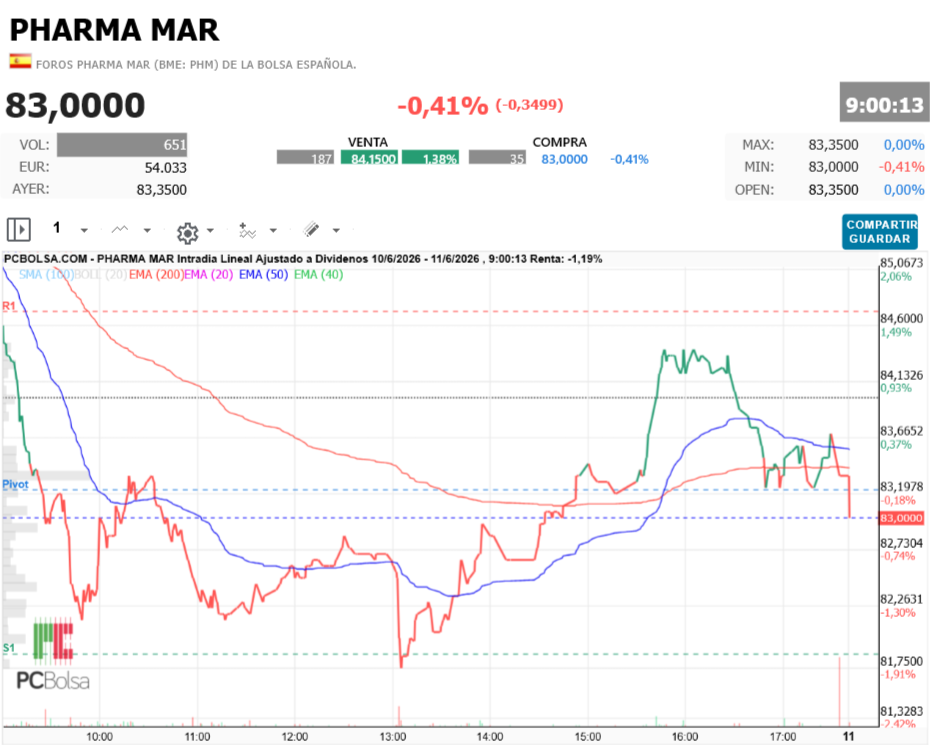This screenshot has height=745, width=930.
Task: Click the 16:00 time axis label
Action: coord(685,737)
